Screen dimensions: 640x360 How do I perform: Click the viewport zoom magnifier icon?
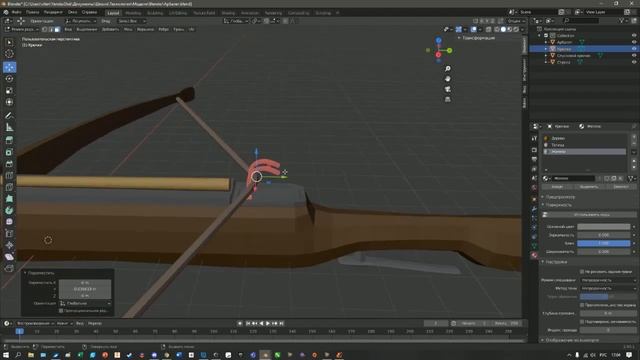[448, 69]
